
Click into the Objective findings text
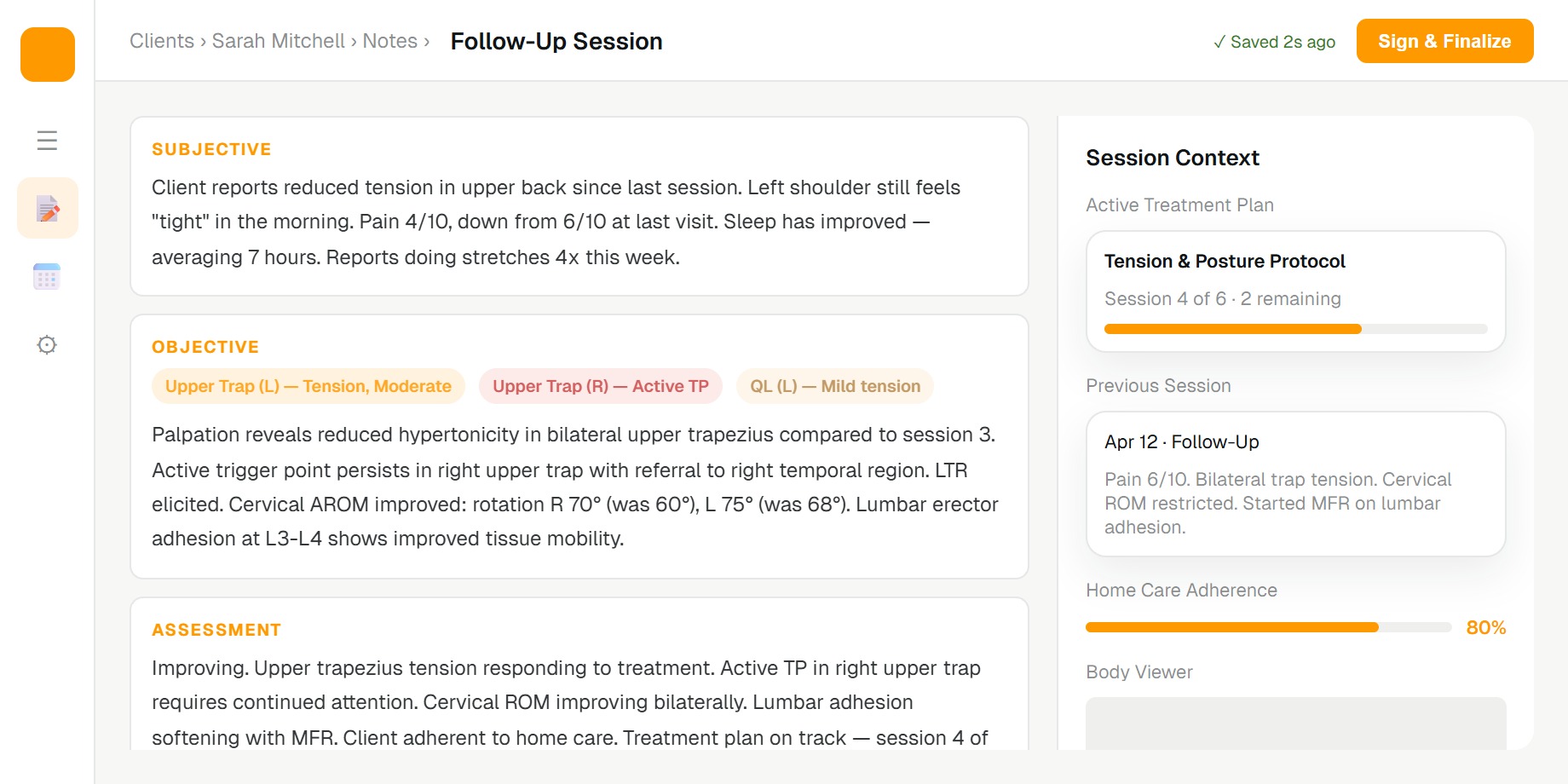(578, 487)
